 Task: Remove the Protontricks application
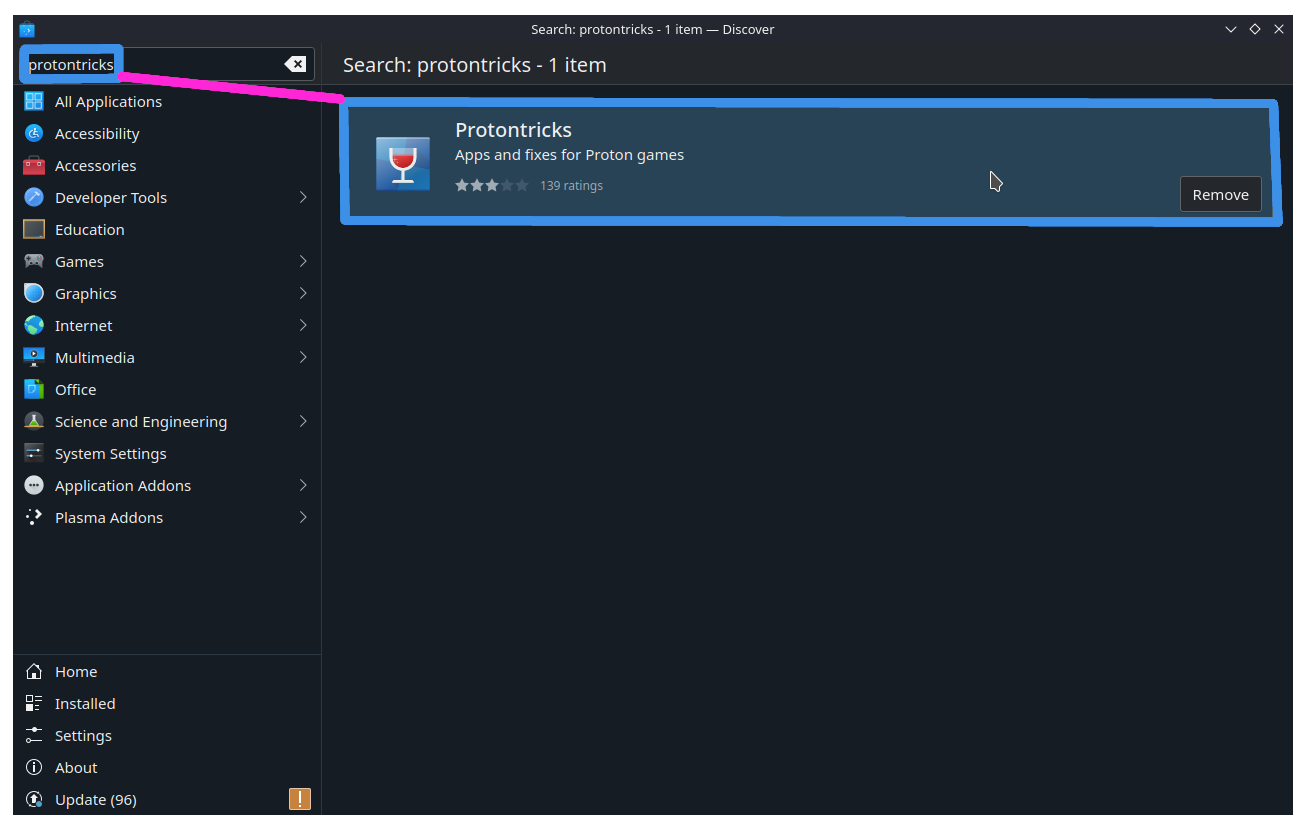(x=1220, y=194)
